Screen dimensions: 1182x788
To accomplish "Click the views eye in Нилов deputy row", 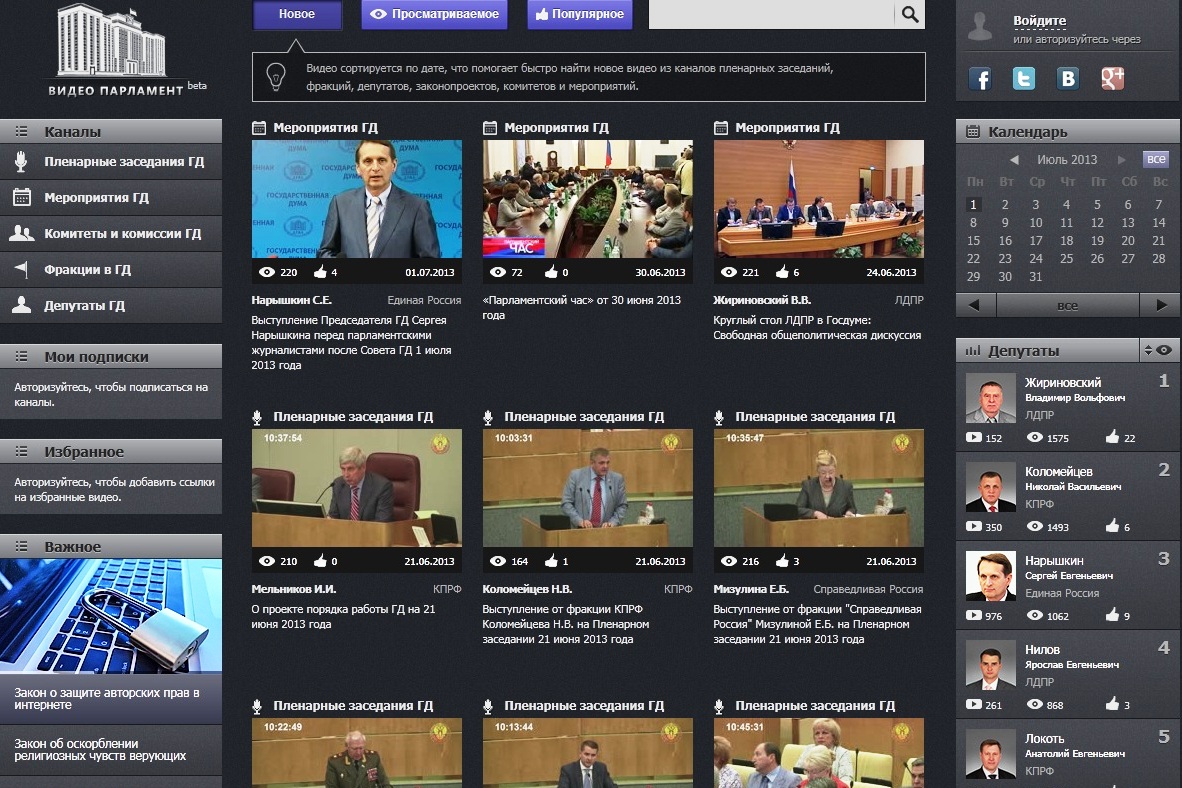I will 1035,704.
